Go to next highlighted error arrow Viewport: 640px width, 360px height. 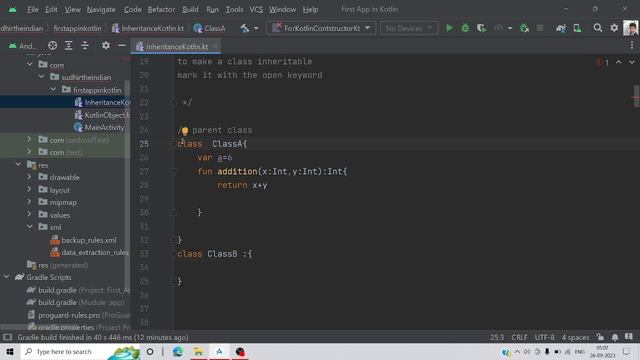(632, 62)
